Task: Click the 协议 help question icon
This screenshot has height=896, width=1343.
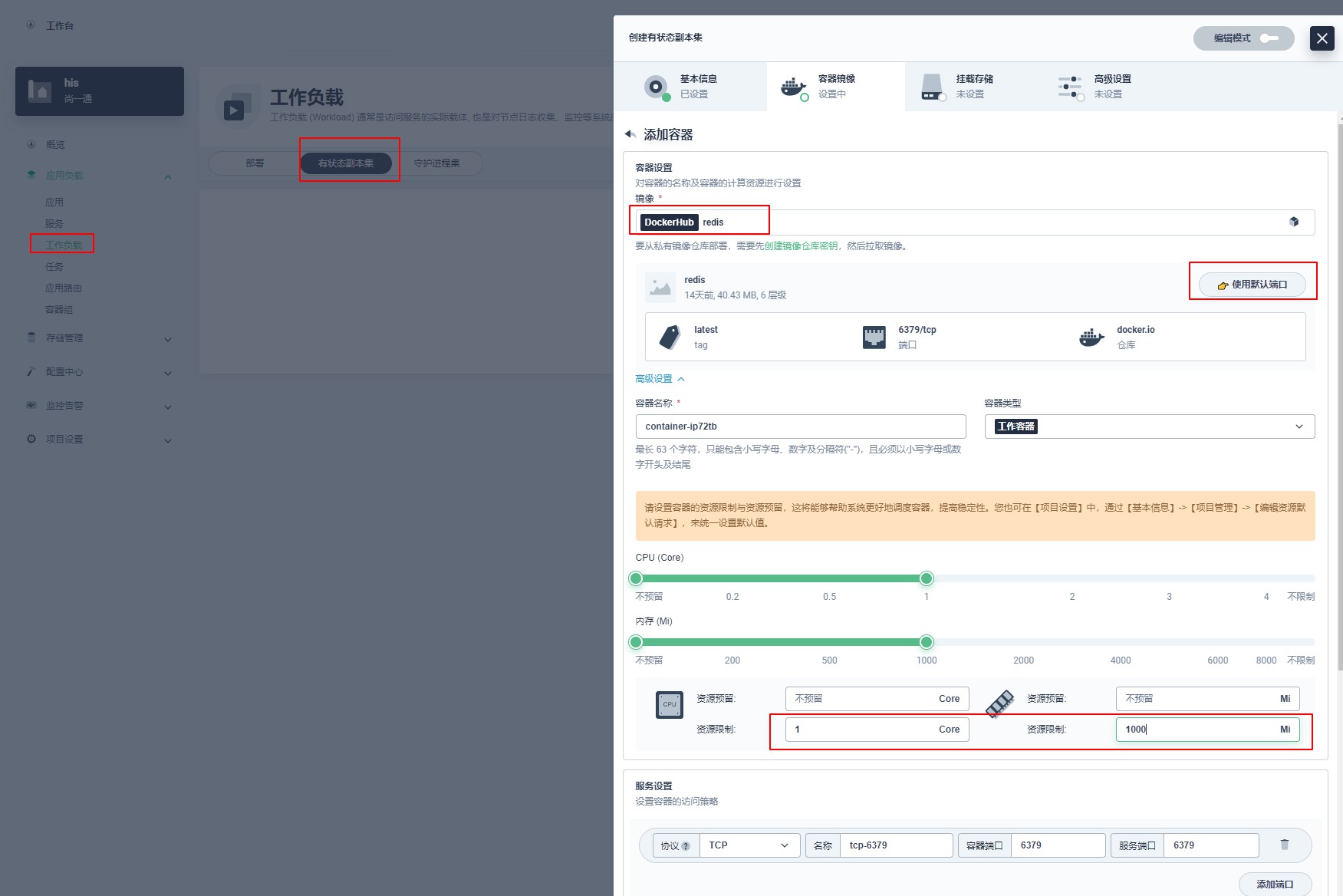Action: pyautogui.click(x=686, y=846)
